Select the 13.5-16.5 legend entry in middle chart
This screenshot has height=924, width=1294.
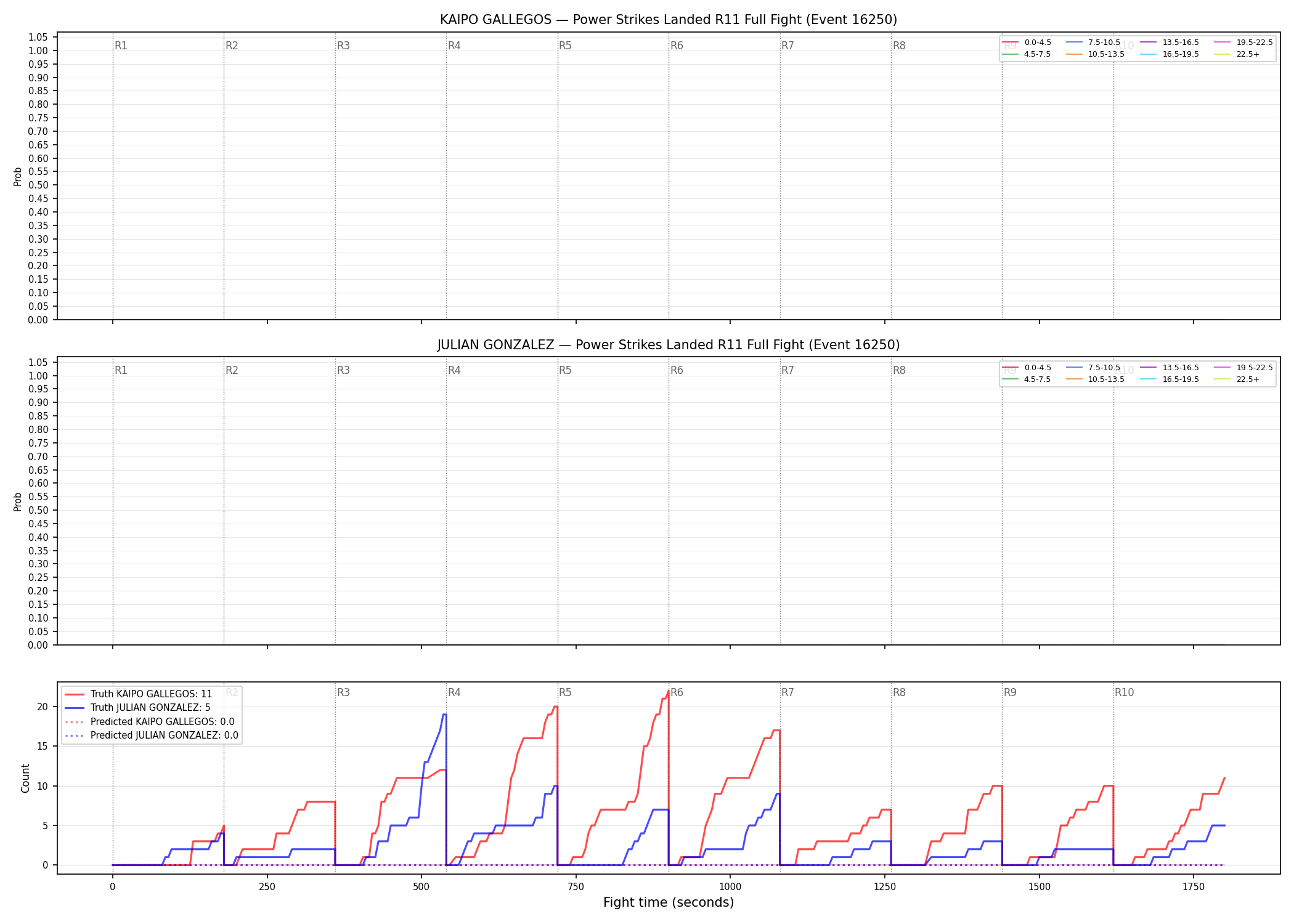(x=1170, y=368)
